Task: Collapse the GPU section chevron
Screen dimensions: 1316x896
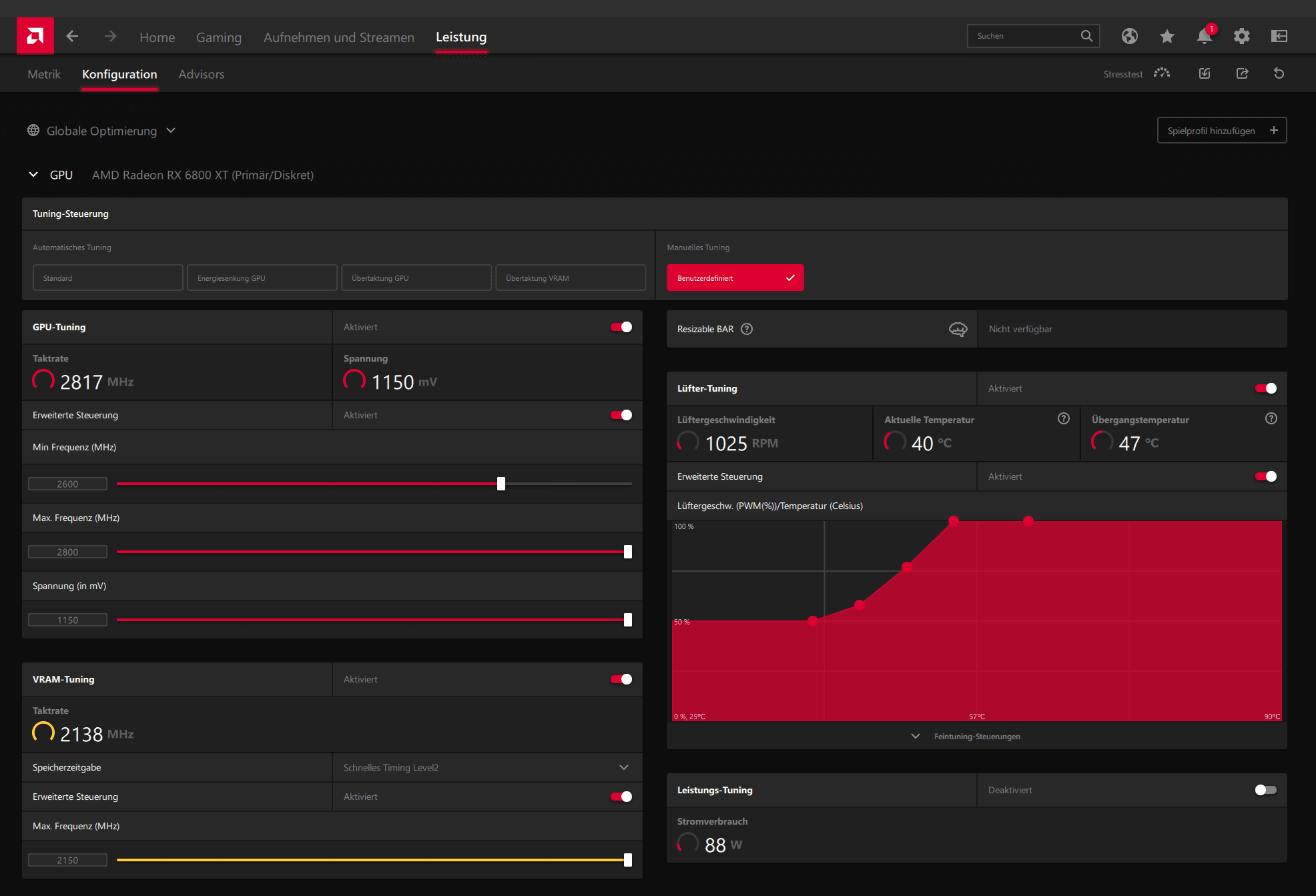Action: (x=33, y=175)
